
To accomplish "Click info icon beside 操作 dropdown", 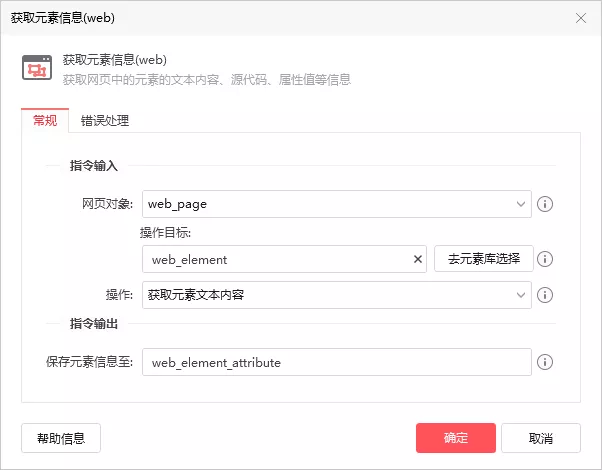I will tap(546, 295).
